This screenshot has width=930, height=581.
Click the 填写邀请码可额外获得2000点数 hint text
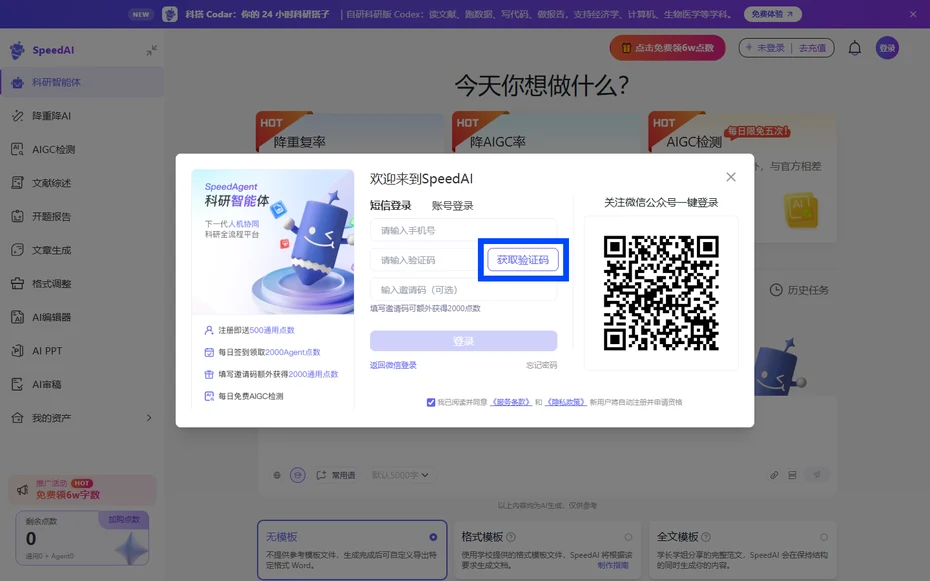tap(425, 308)
